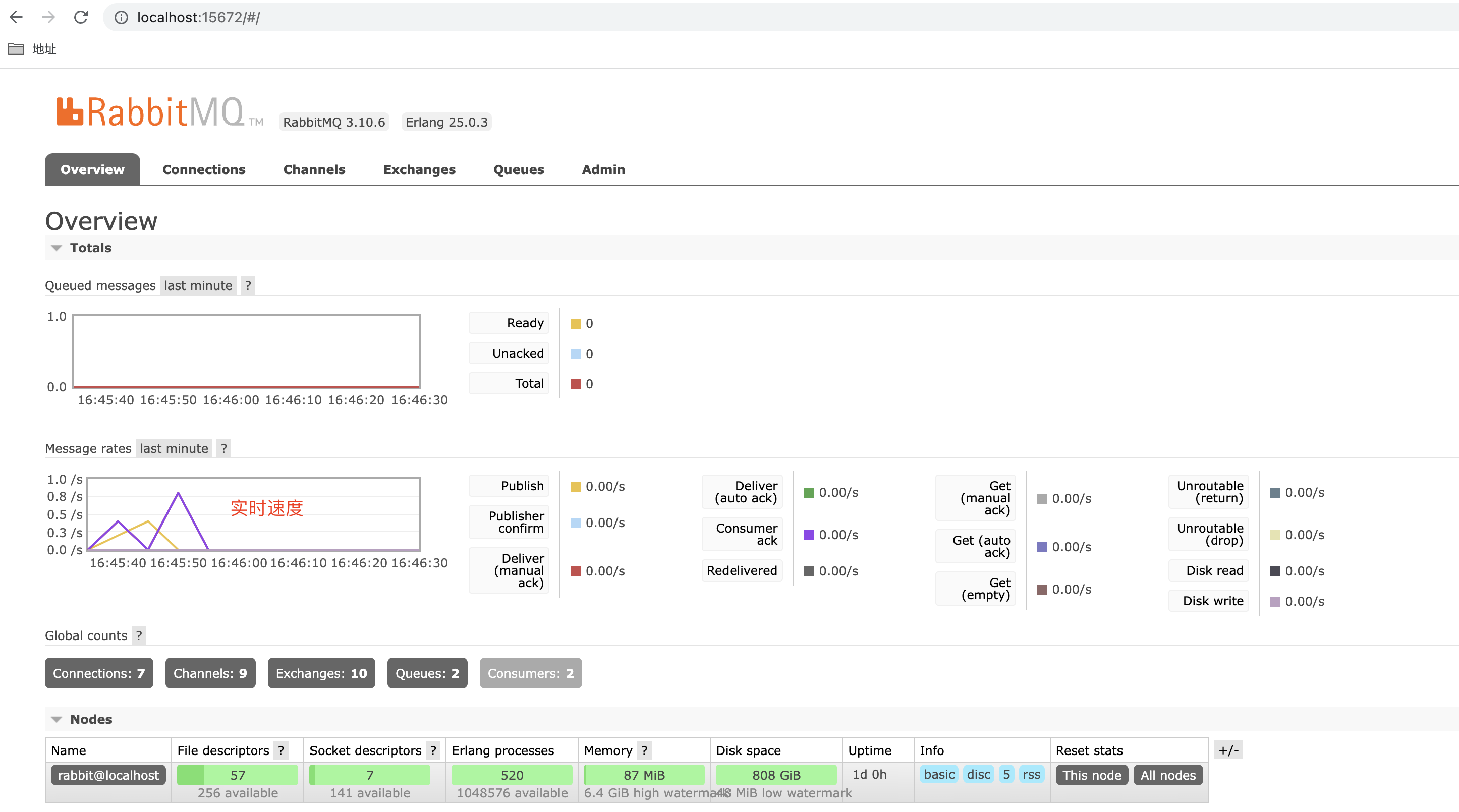Click the Erlang processes 520 bar
Screen dimensions: 1459x812
point(512,775)
